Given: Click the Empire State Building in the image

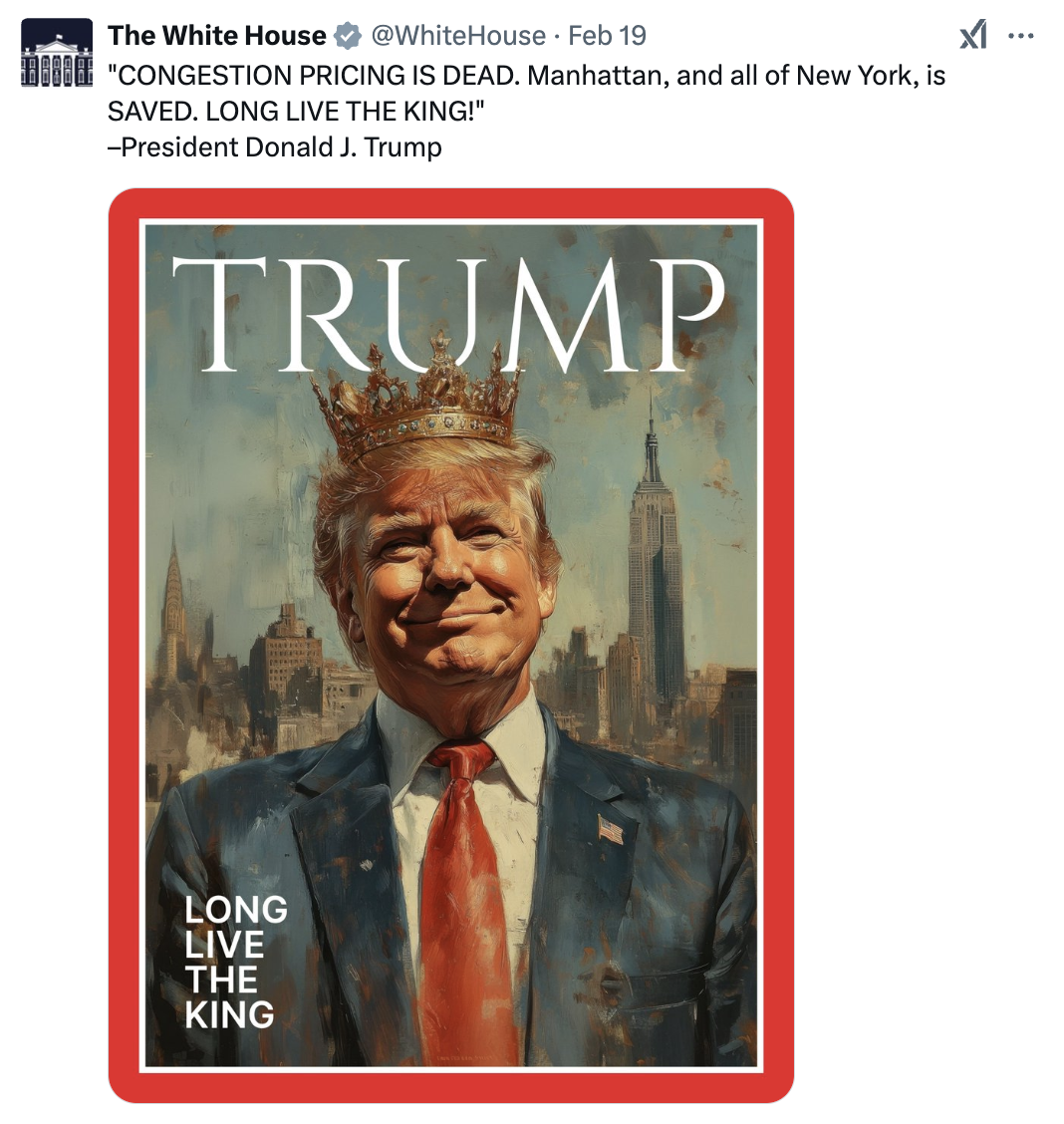Looking at the screenshot, I should (x=653, y=574).
